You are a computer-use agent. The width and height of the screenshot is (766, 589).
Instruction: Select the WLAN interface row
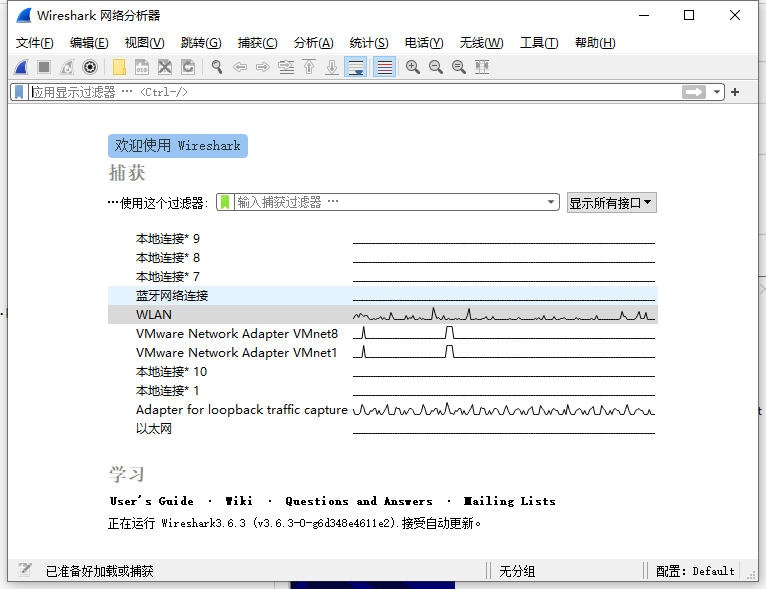383,315
